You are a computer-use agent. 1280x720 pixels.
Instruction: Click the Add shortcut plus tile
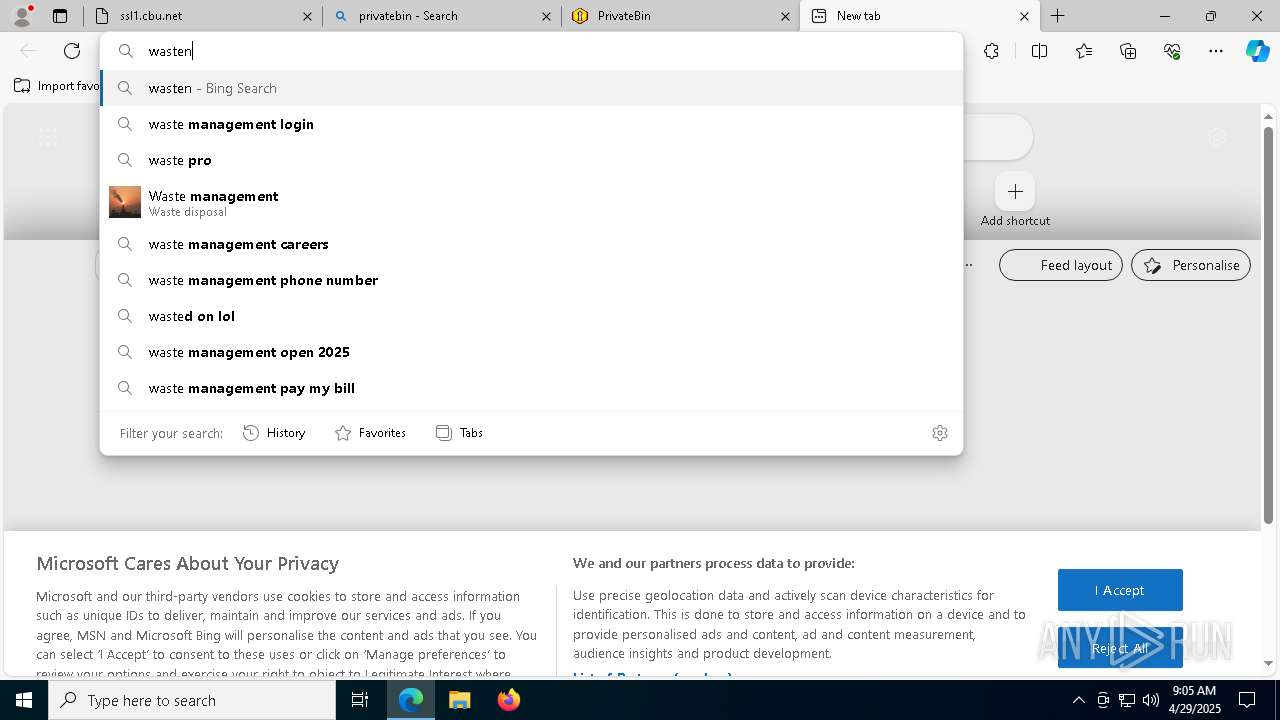tap(1015, 191)
